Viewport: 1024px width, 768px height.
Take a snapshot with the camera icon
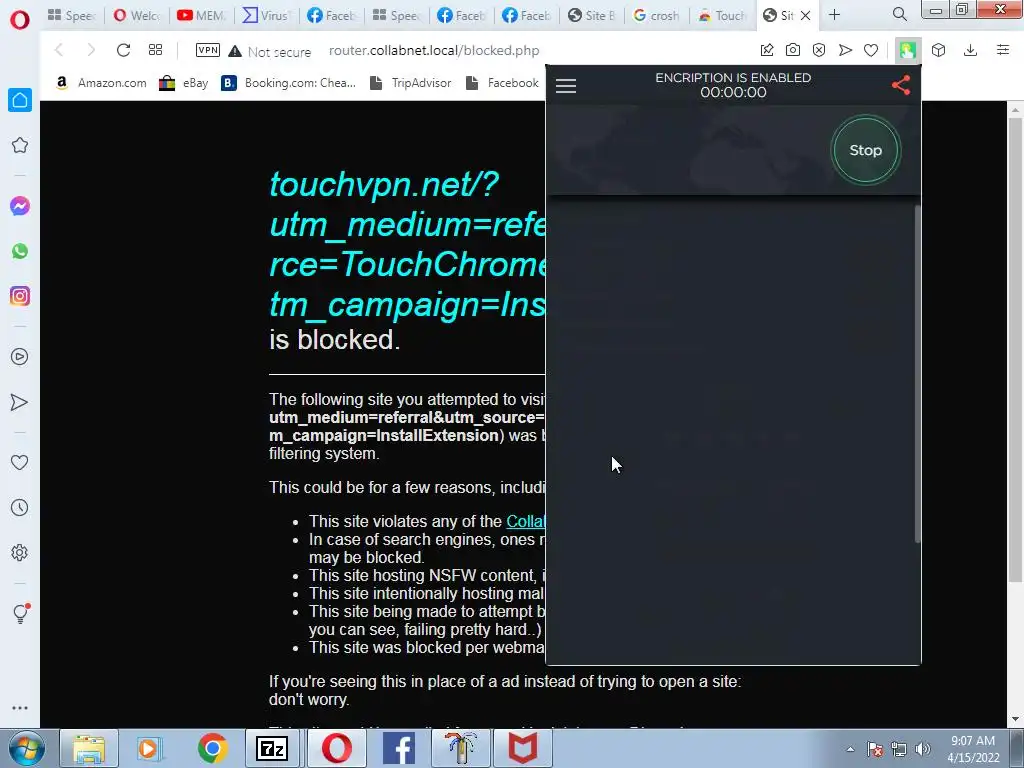coord(793,50)
